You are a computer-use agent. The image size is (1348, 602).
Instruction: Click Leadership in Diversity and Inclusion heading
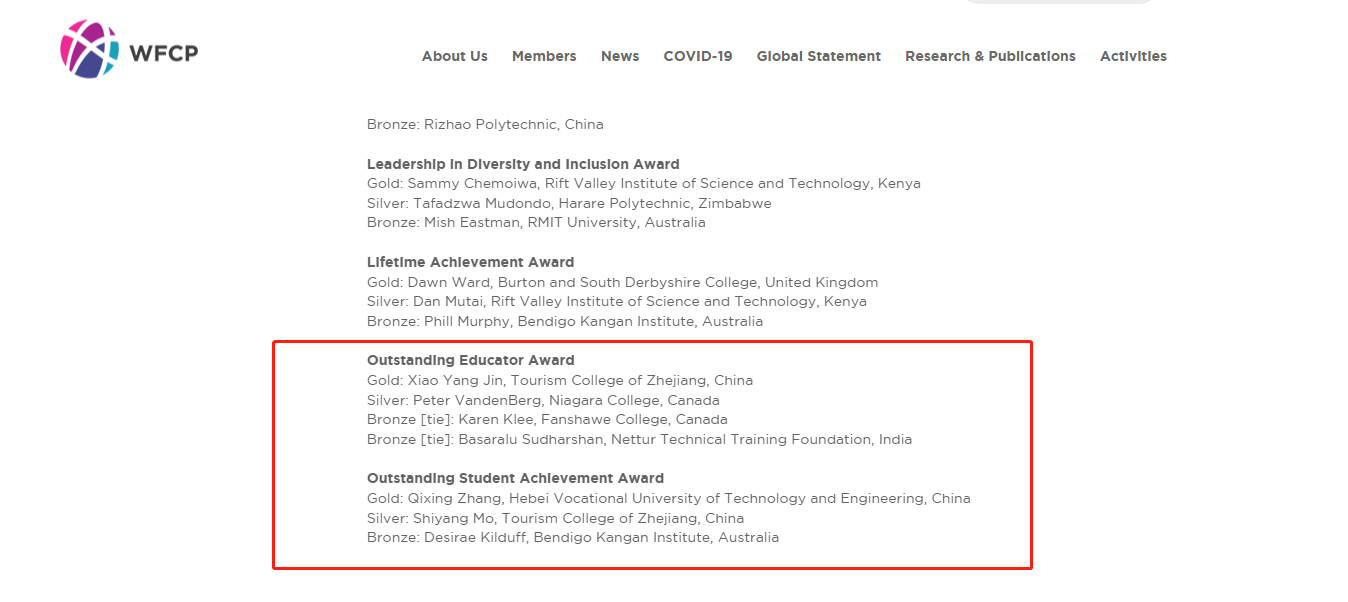click(x=523, y=164)
